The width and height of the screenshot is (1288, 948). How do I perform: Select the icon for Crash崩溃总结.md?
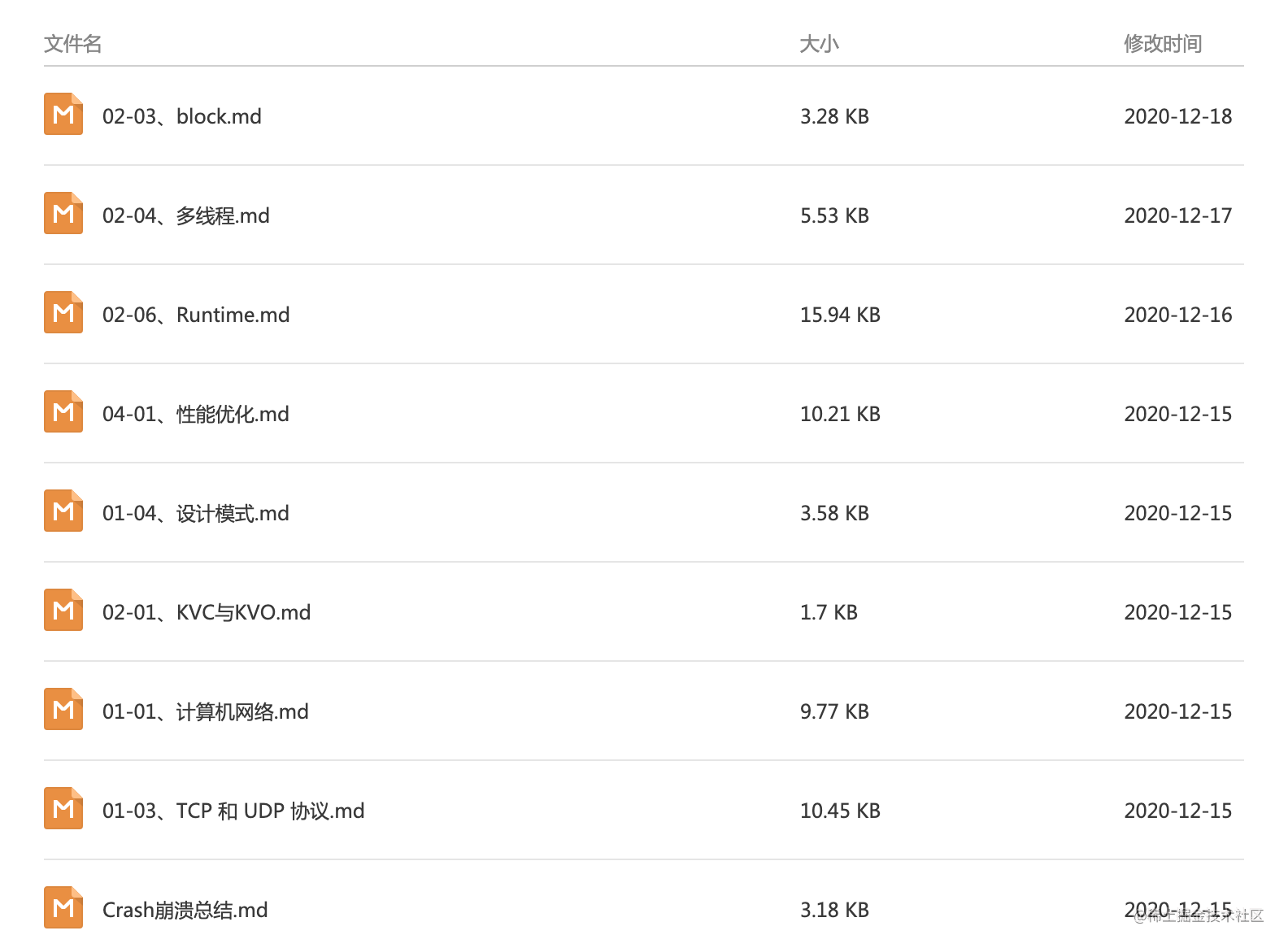pos(63,908)
